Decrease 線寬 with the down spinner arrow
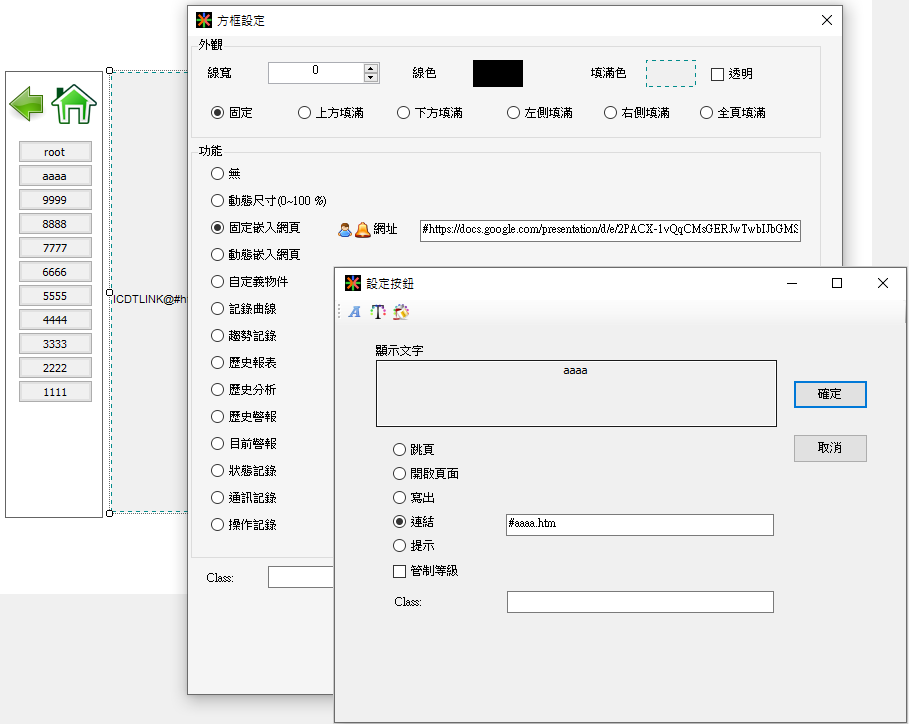The width and height of the screenshot is (909, 724). 371,78
